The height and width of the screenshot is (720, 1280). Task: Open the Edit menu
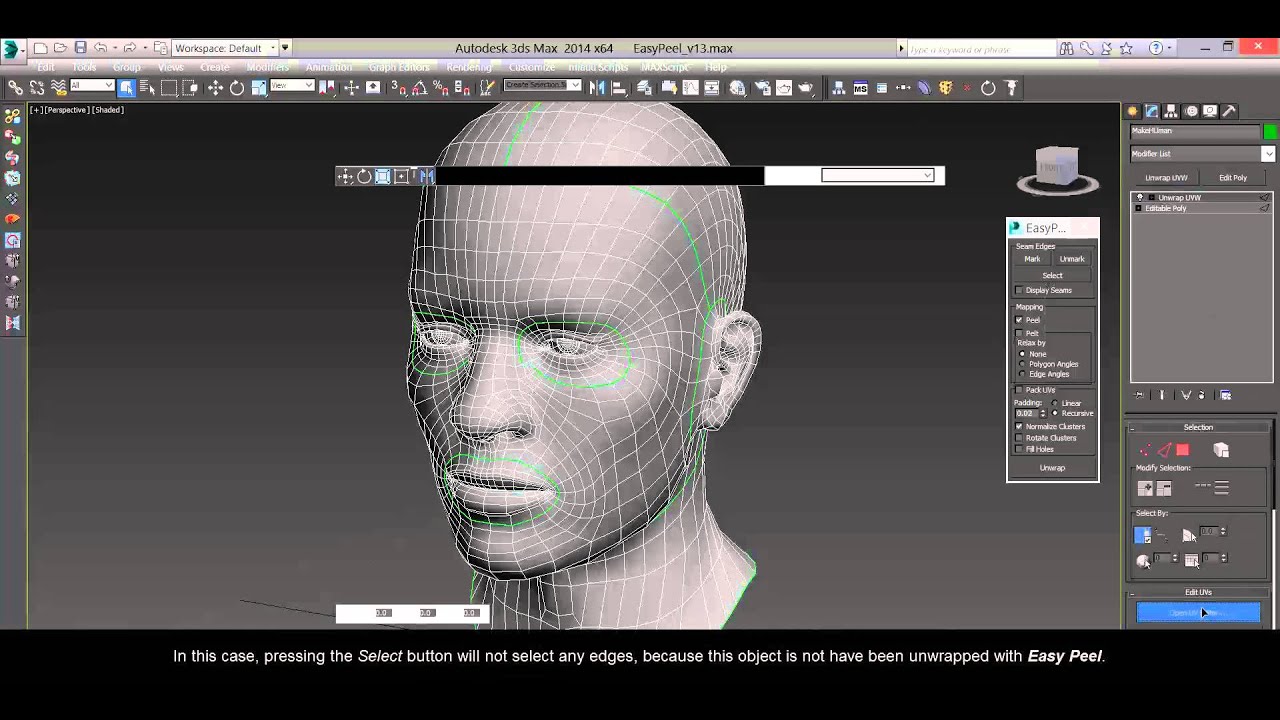(46, 67)
